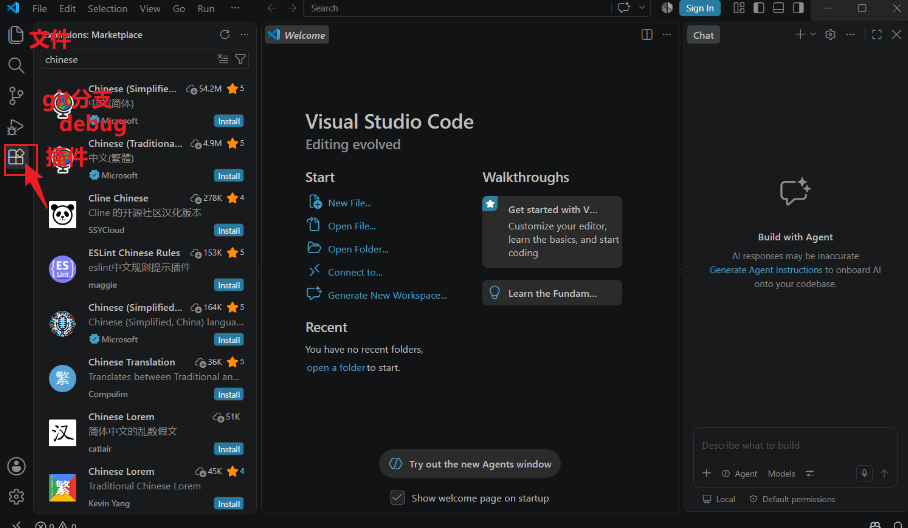This screenshot has height=528, width=908.
Task: Expand the title bar chat dropdown chevron
Action: click(642, 8)
